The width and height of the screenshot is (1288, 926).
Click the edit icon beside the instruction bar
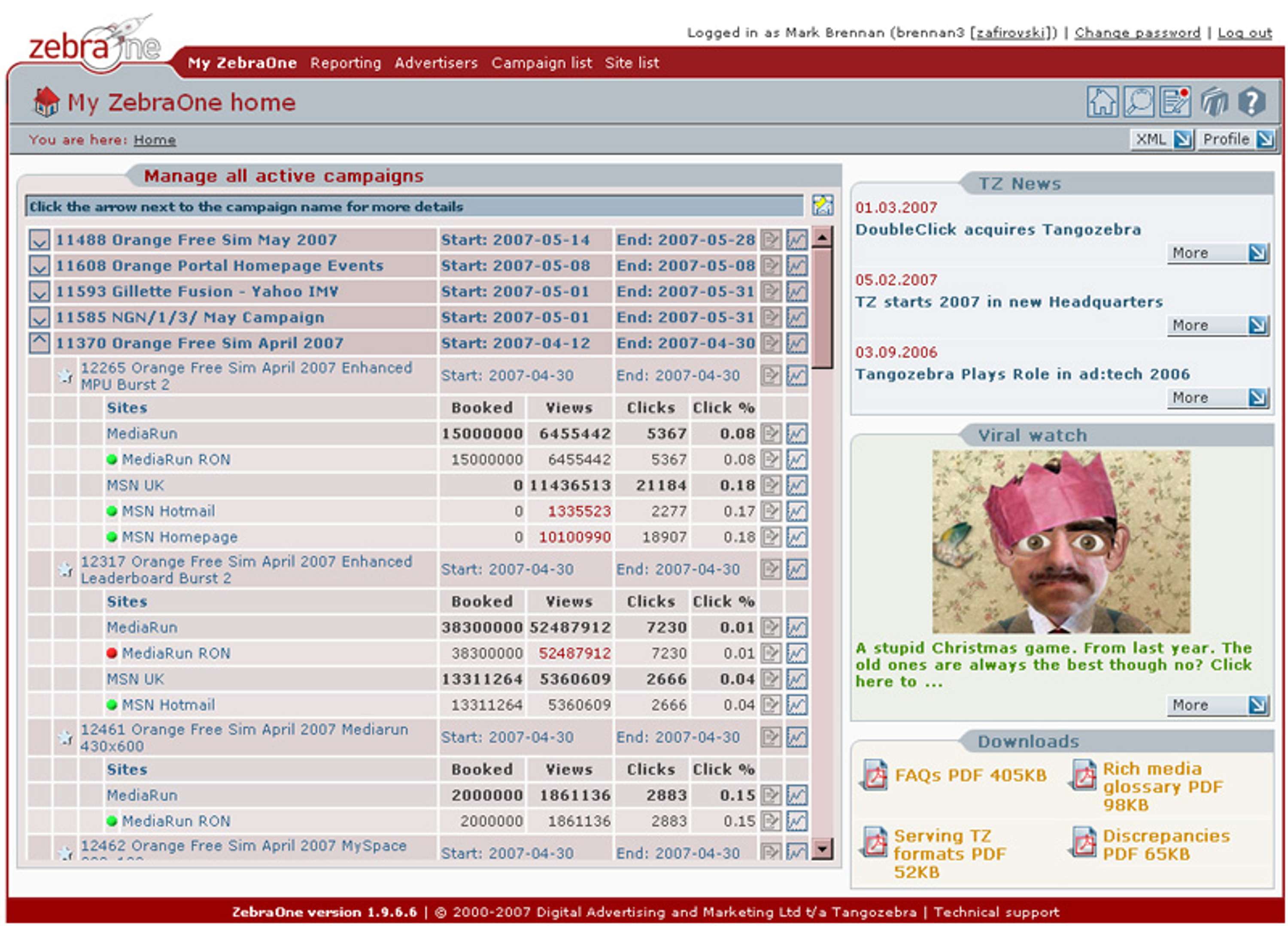822,205
